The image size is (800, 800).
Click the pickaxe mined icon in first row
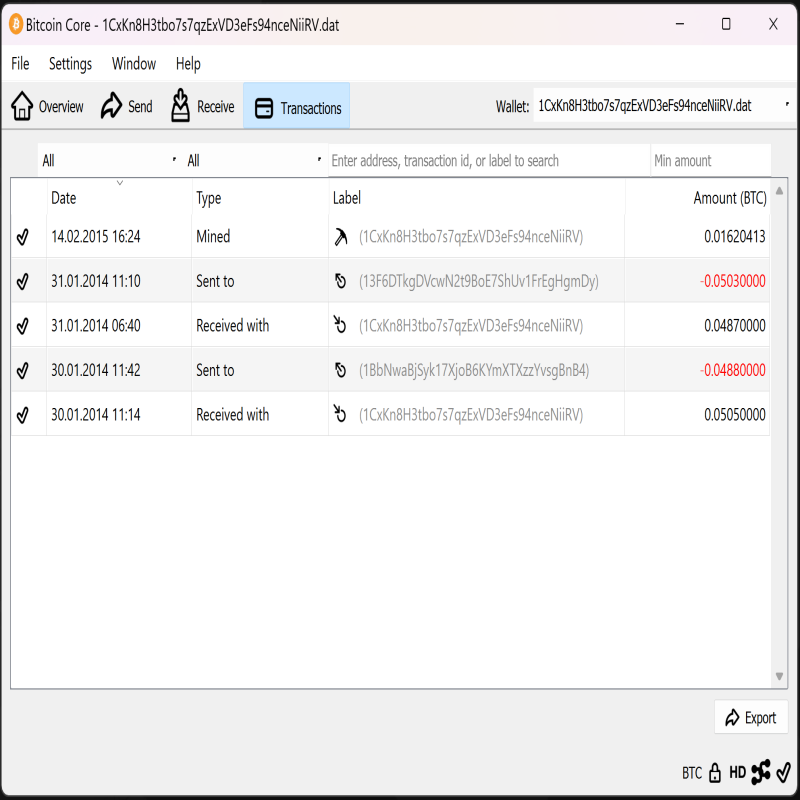341,237
